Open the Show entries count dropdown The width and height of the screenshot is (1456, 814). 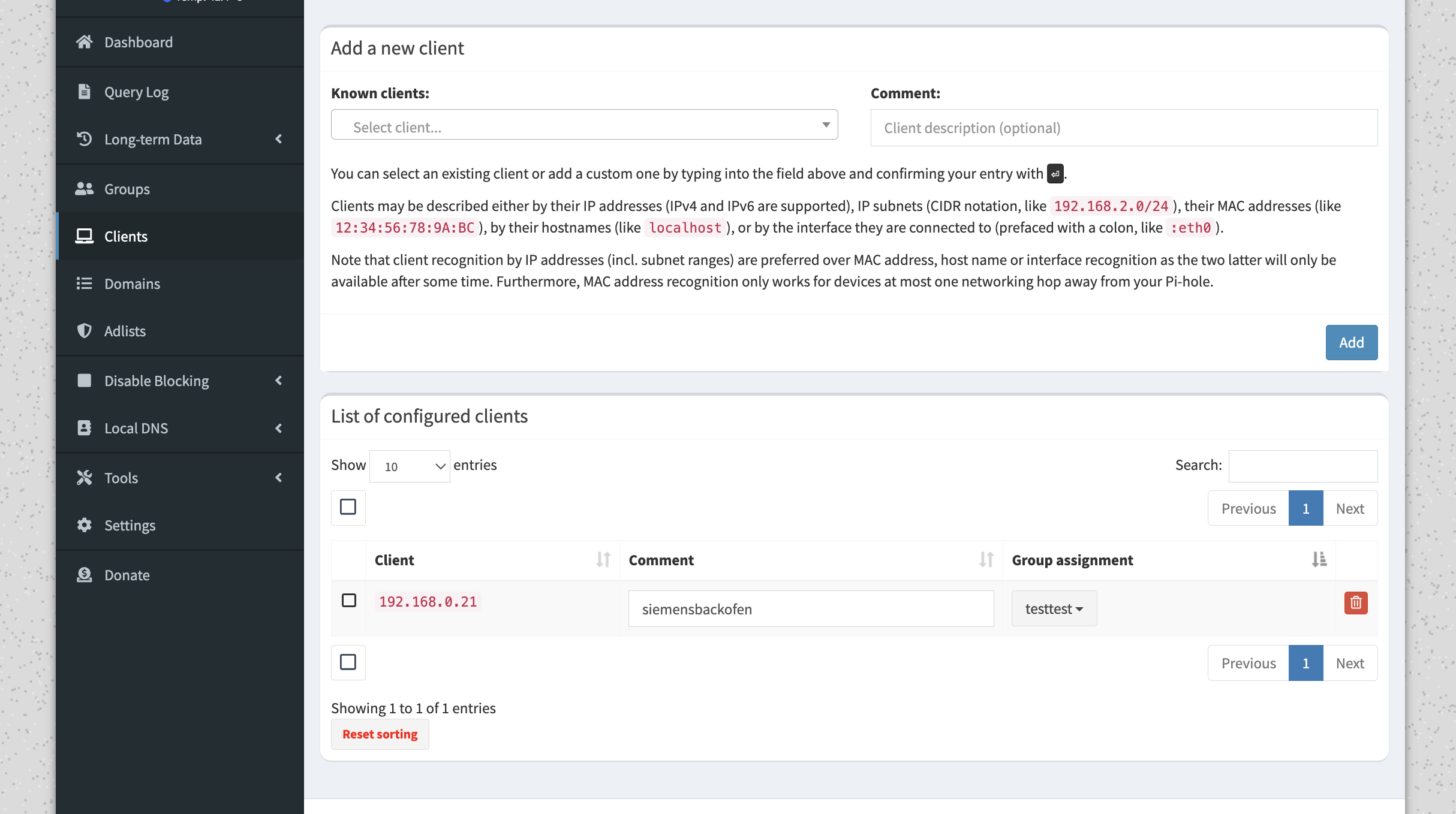coord(410,466)
